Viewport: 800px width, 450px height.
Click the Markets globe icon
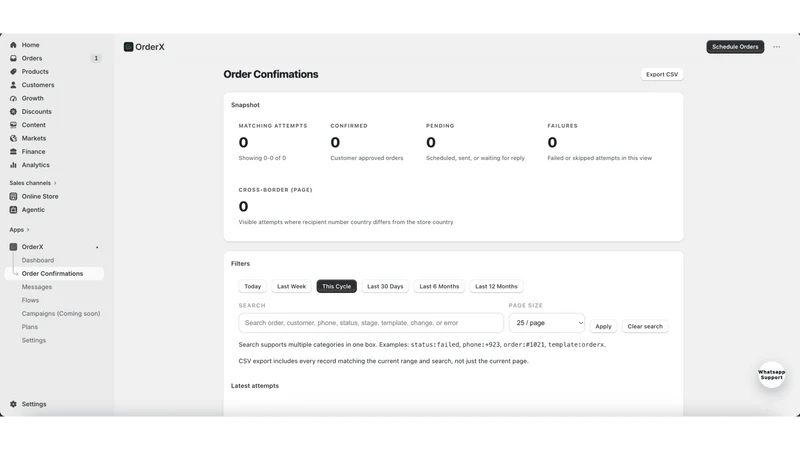tap(13, 138)
